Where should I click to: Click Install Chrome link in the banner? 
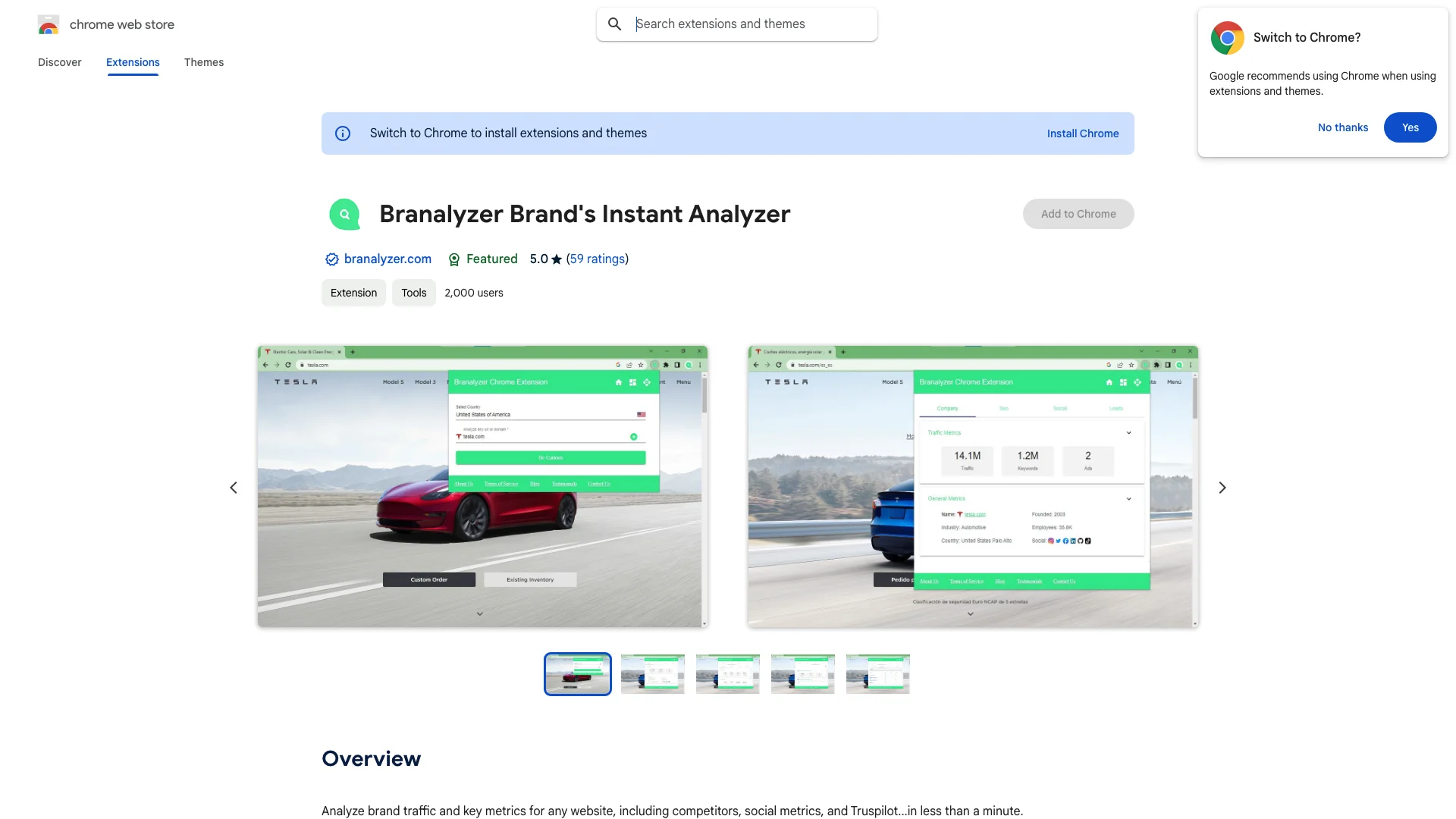pyautogui.click(x=1083, y=133)
